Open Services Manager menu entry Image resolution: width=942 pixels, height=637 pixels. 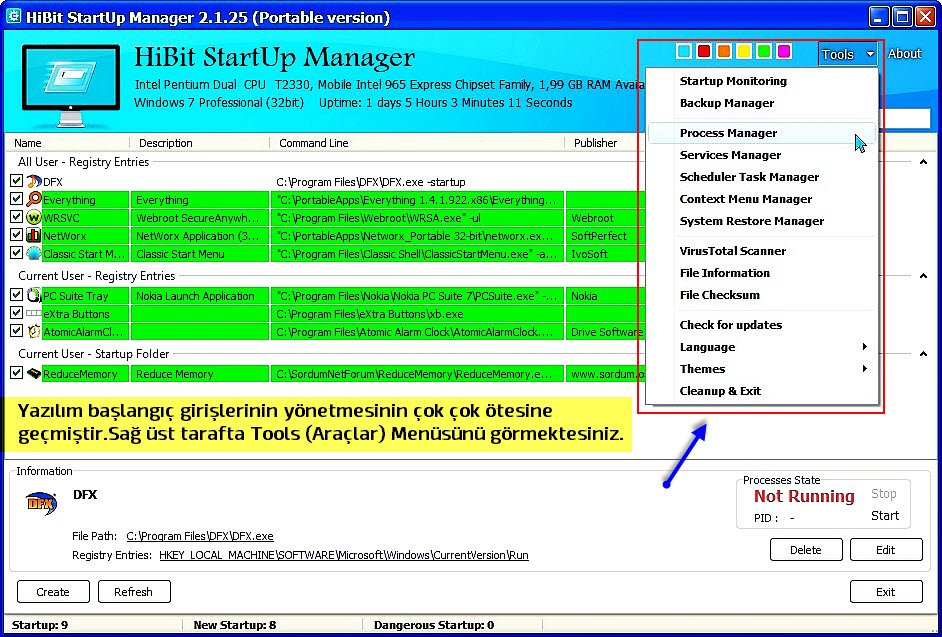(761, 155)
